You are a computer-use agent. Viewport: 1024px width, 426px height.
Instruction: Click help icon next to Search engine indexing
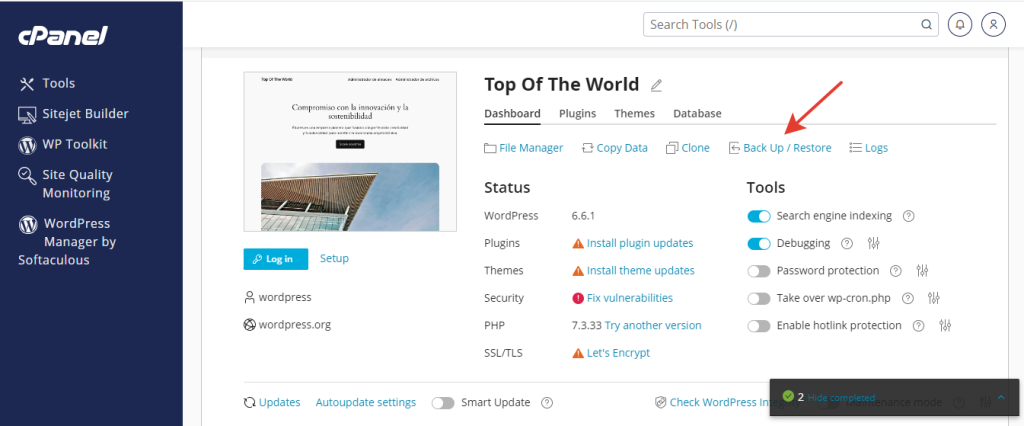click(x=909, y=216)
